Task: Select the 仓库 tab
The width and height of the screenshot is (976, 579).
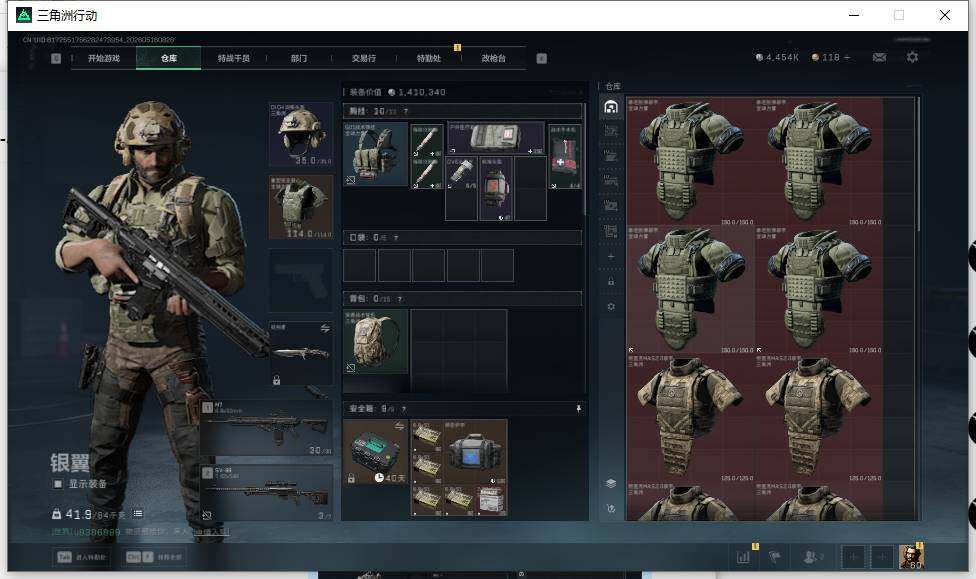Action: click(169, 59)
